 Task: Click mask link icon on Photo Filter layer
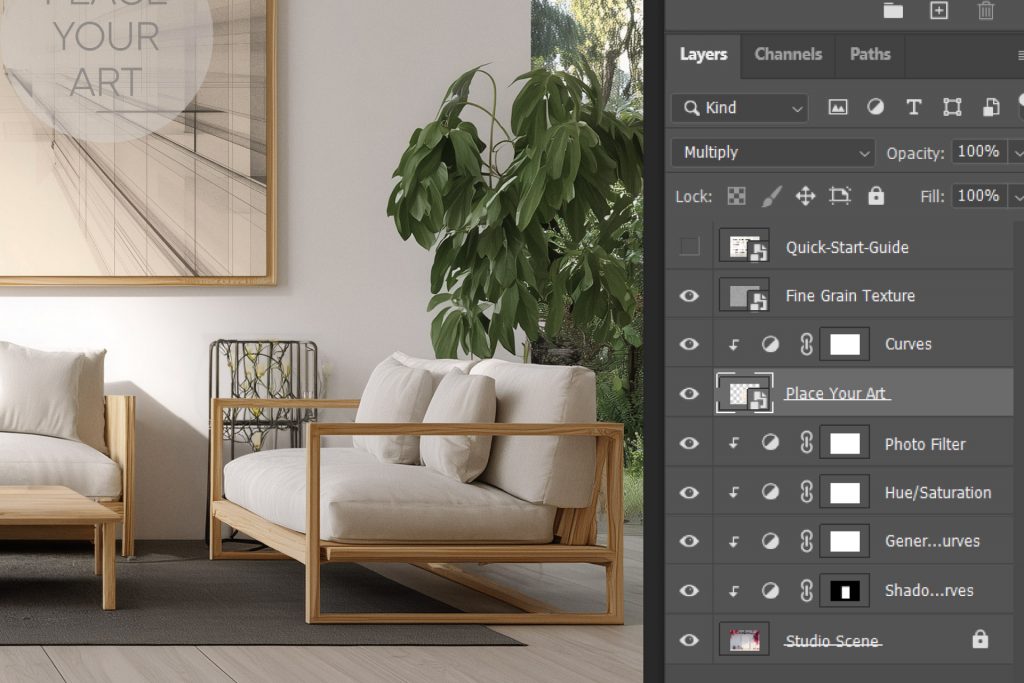coord(807,443)
